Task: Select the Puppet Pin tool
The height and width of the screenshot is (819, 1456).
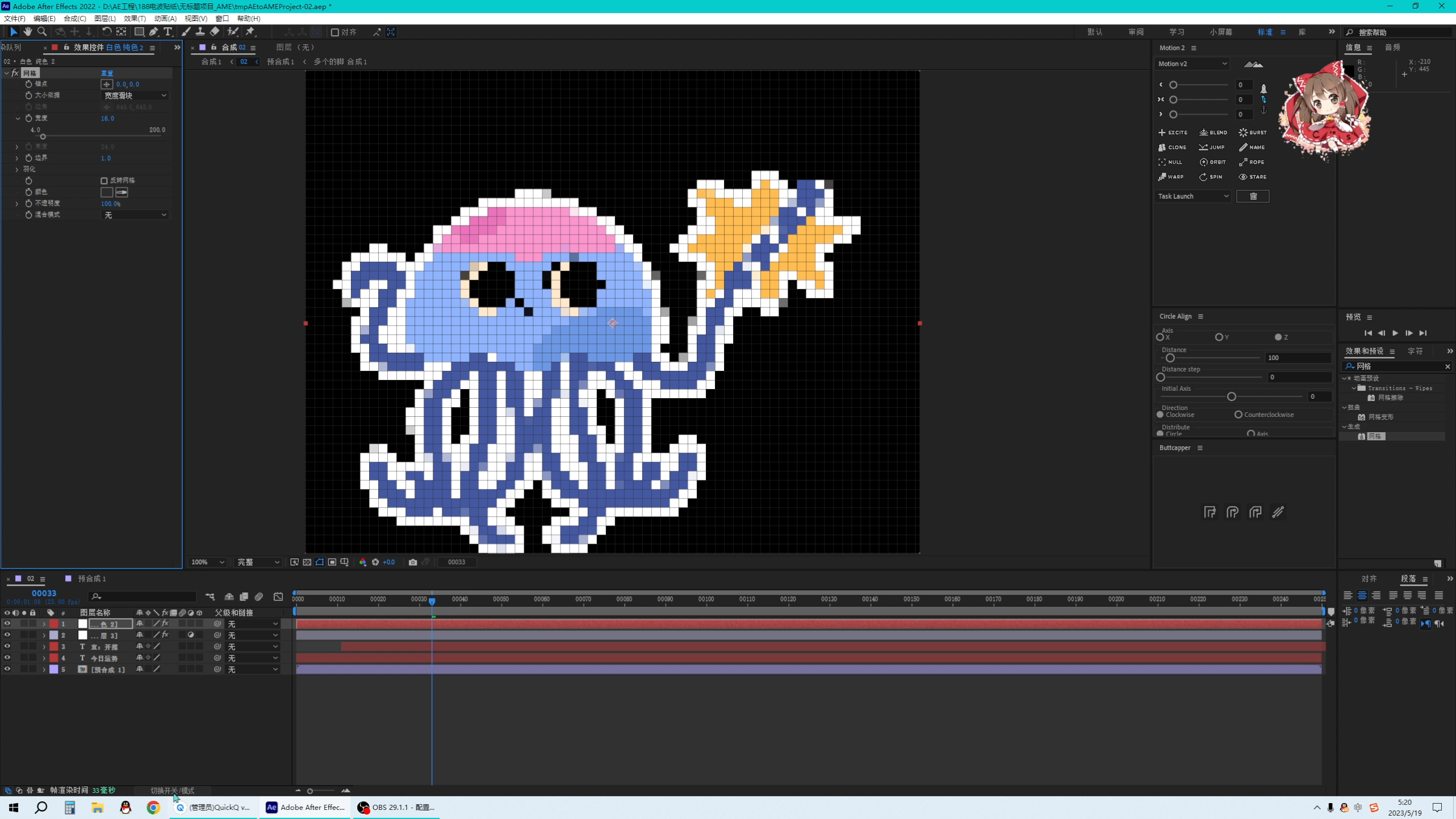Action: (250, 32)
